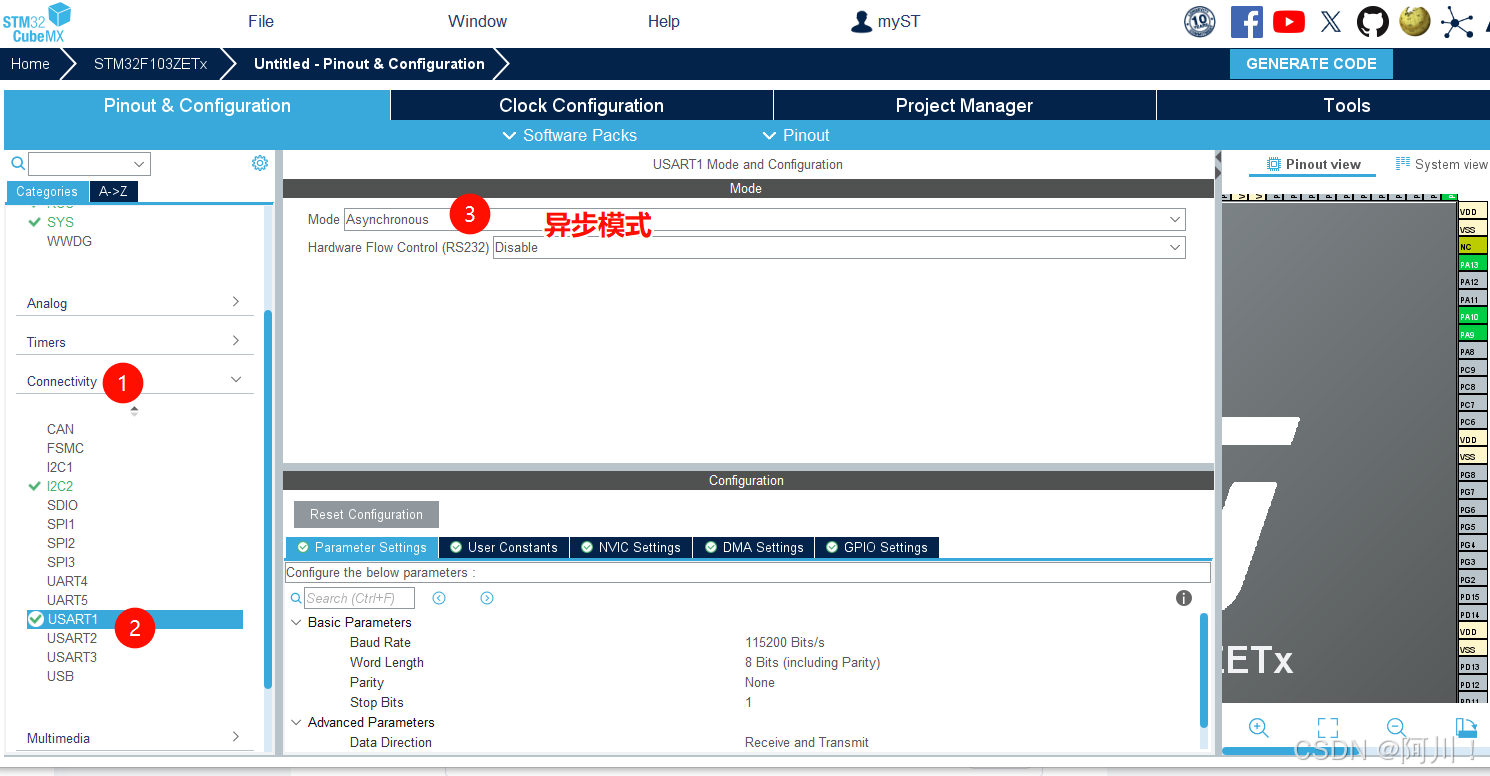Click the ST 10-year anniversary badge icon
The image size is (1490, 776).
click(1200, 21)
